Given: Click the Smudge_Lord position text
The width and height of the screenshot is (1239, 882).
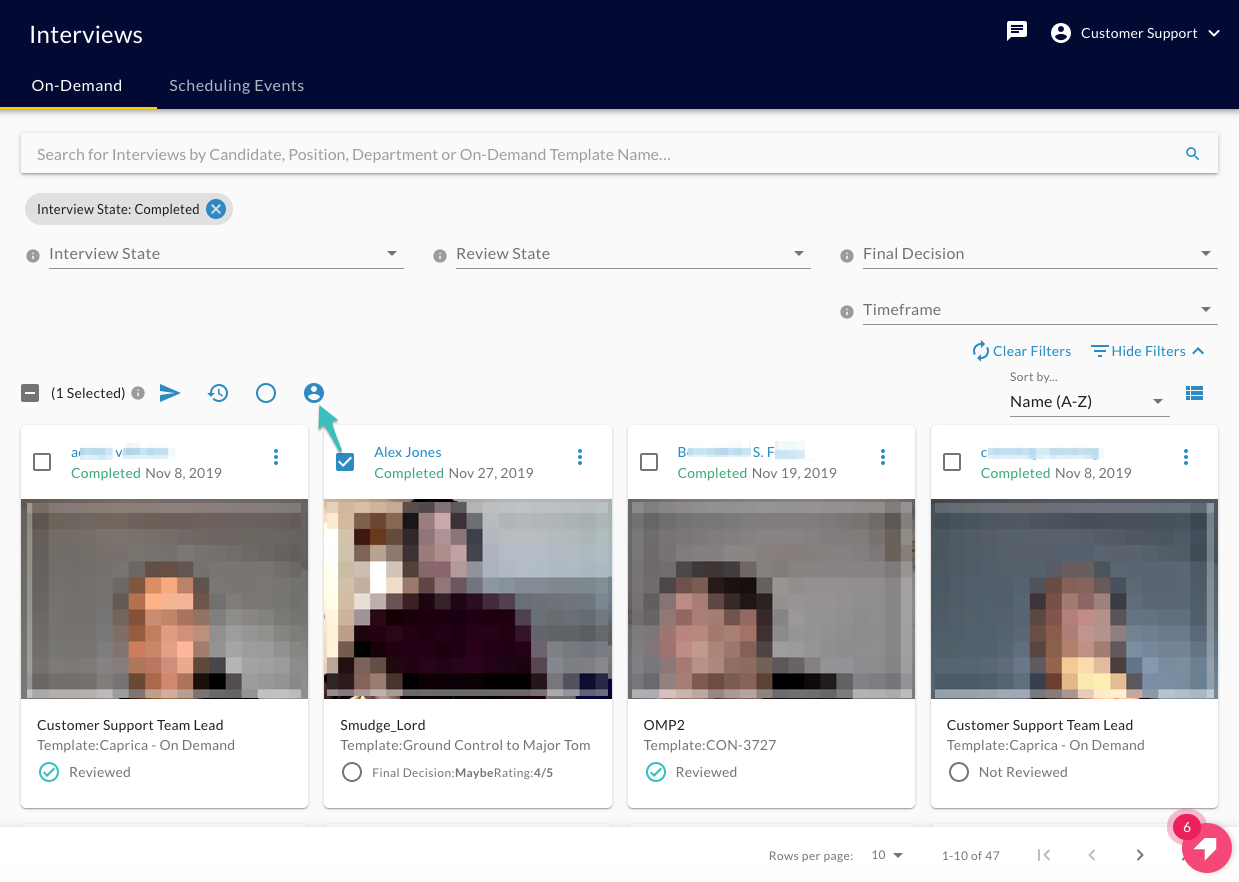Looking at the screenshot, I should coord(383,725).
